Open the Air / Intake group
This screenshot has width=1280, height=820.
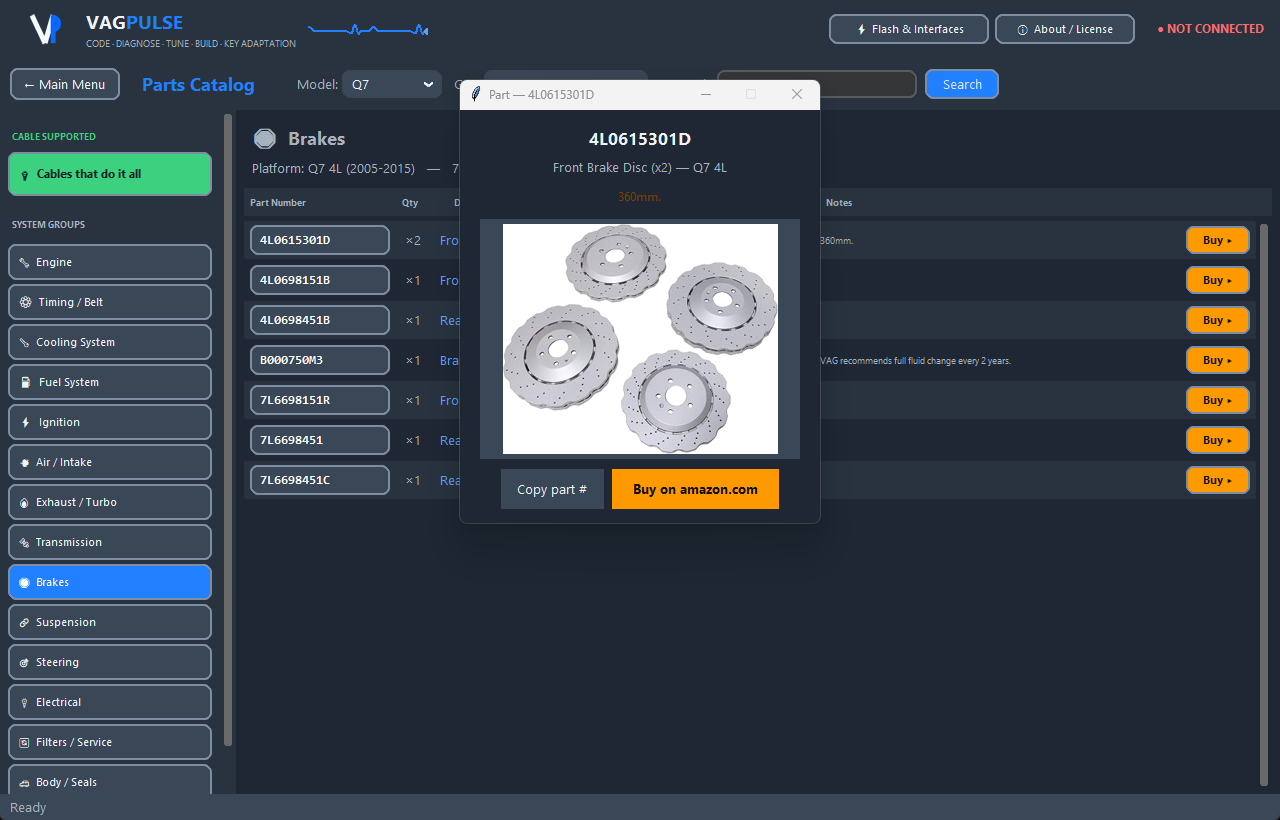pyautogui.click(x=110, y=462)
